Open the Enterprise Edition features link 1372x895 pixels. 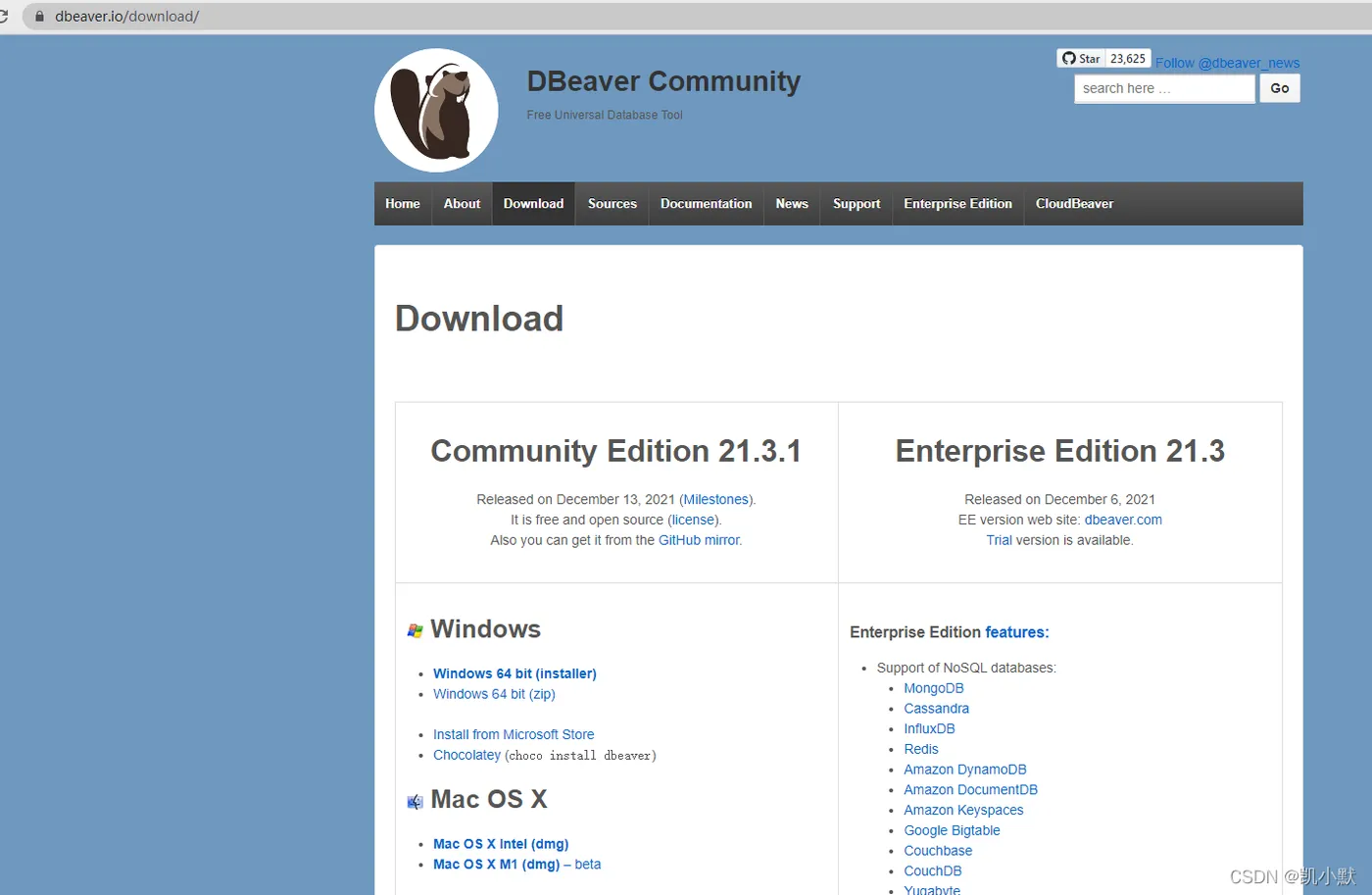(1016, 632)
